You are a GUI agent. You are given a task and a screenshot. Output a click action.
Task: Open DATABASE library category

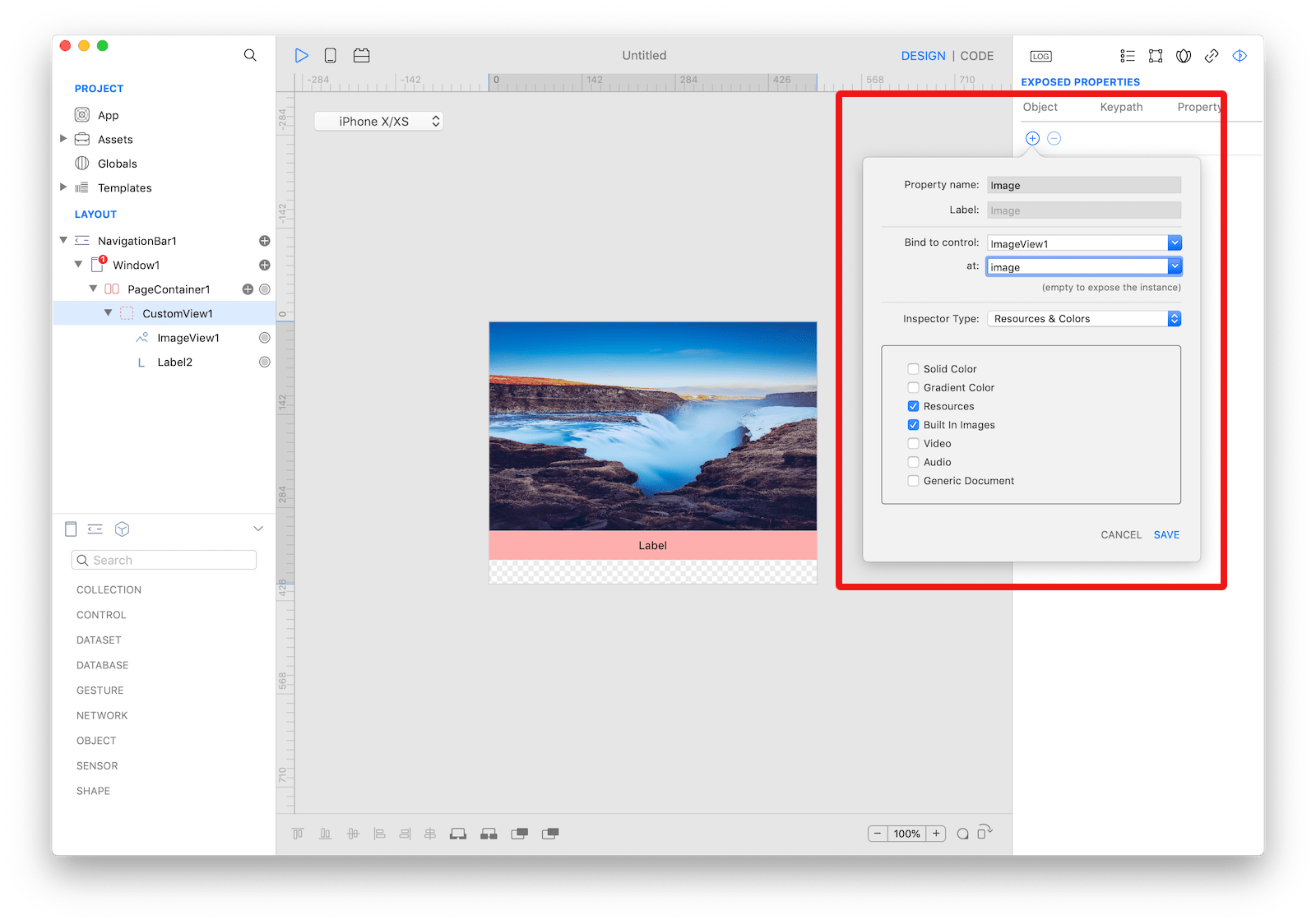click(102, 665)
